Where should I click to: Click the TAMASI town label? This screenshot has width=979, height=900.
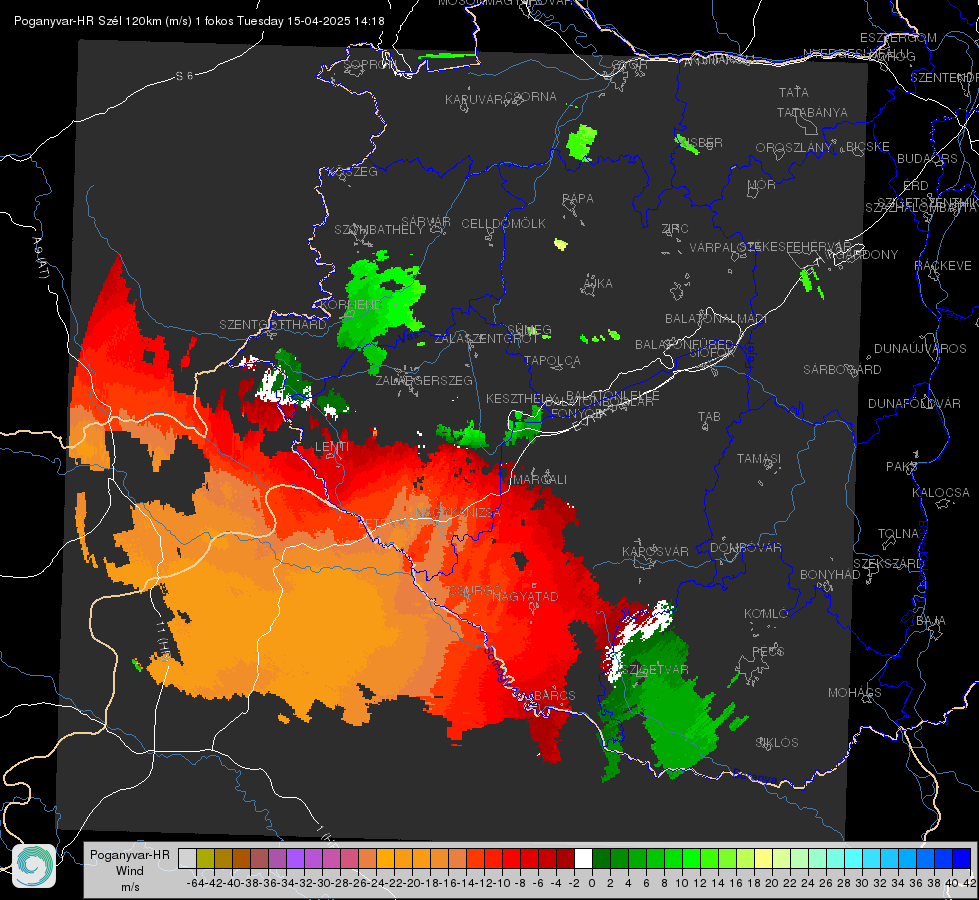[x=759, y=459]
